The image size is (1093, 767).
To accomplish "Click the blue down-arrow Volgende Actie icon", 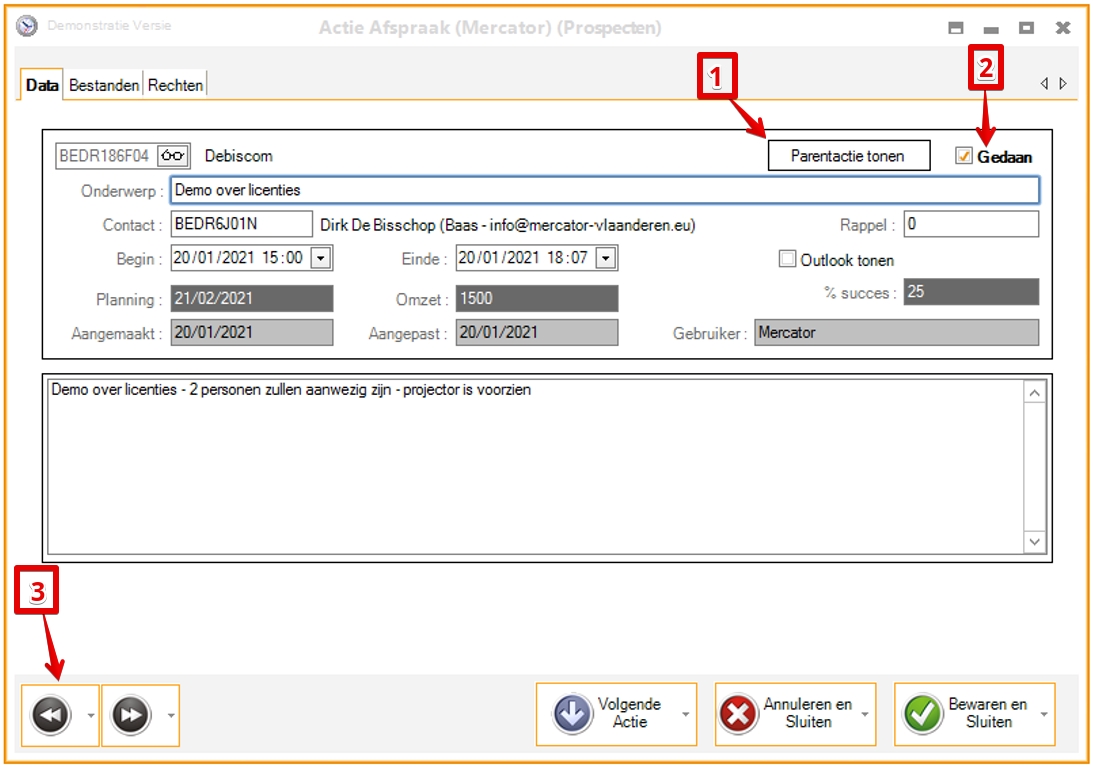I will 574,715.
